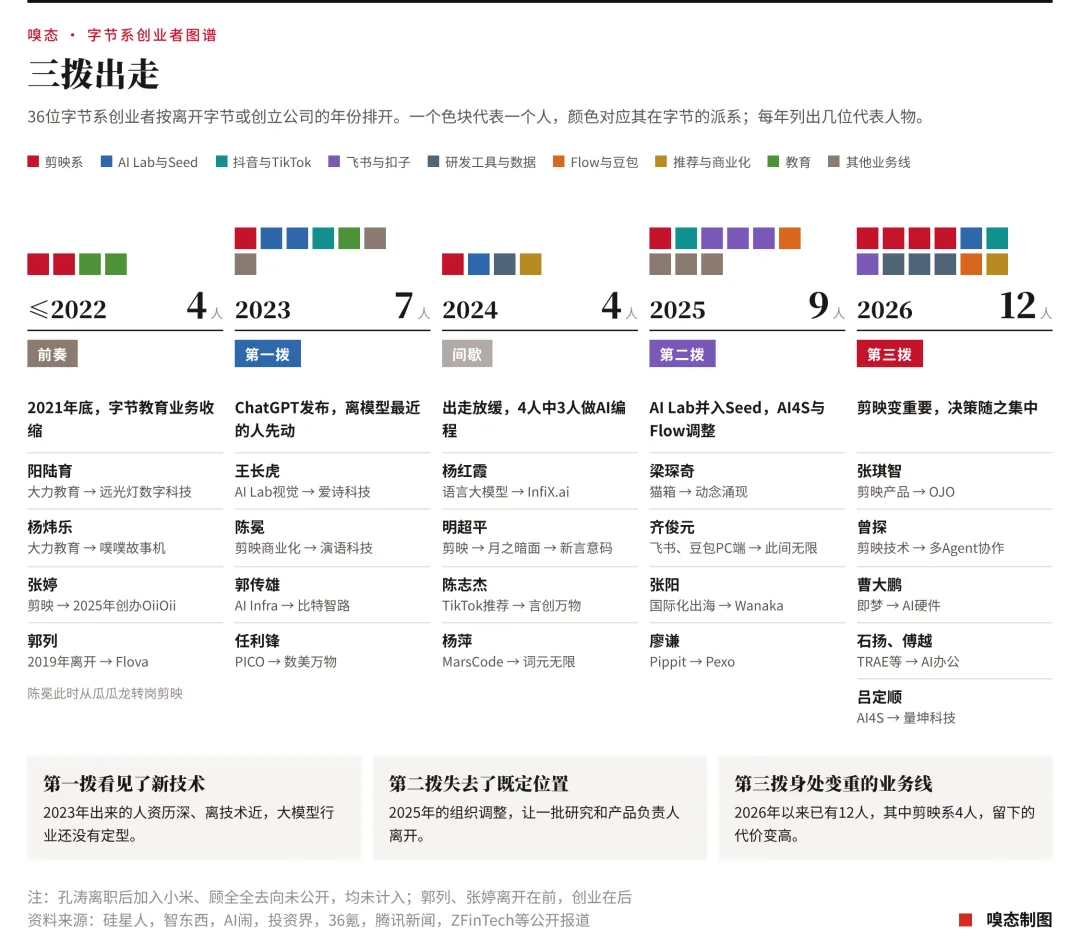Click the note 陈冕此时从瓜瓜龙转岗剪映
The height and width of the screenshot is (943, 1080).
tap(105, 694)
